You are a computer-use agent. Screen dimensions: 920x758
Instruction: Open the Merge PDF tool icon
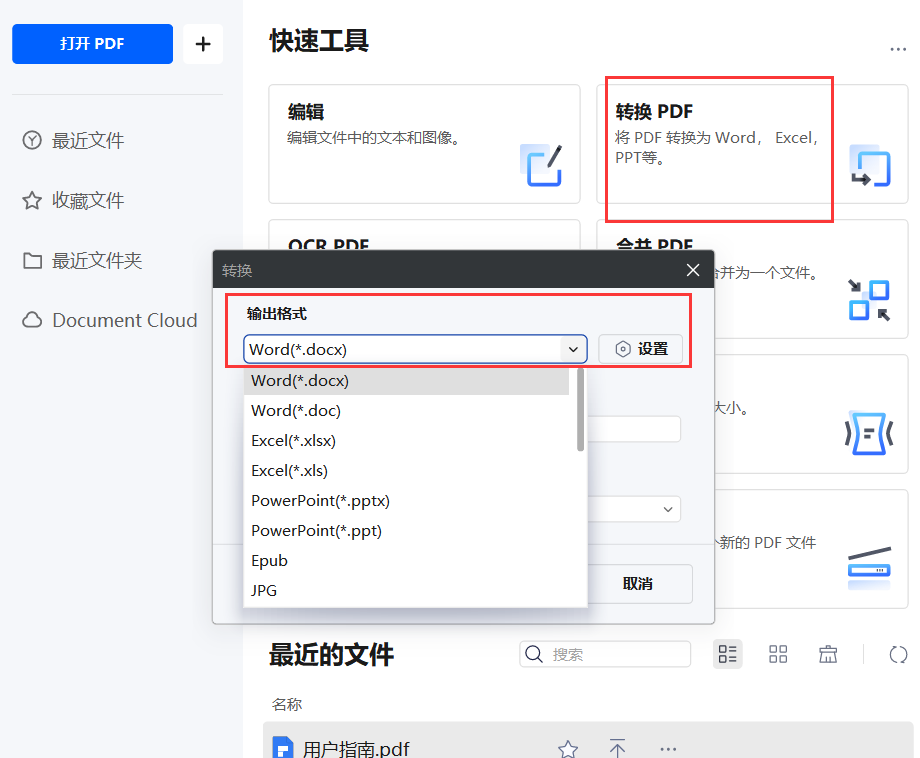(869, 299)
